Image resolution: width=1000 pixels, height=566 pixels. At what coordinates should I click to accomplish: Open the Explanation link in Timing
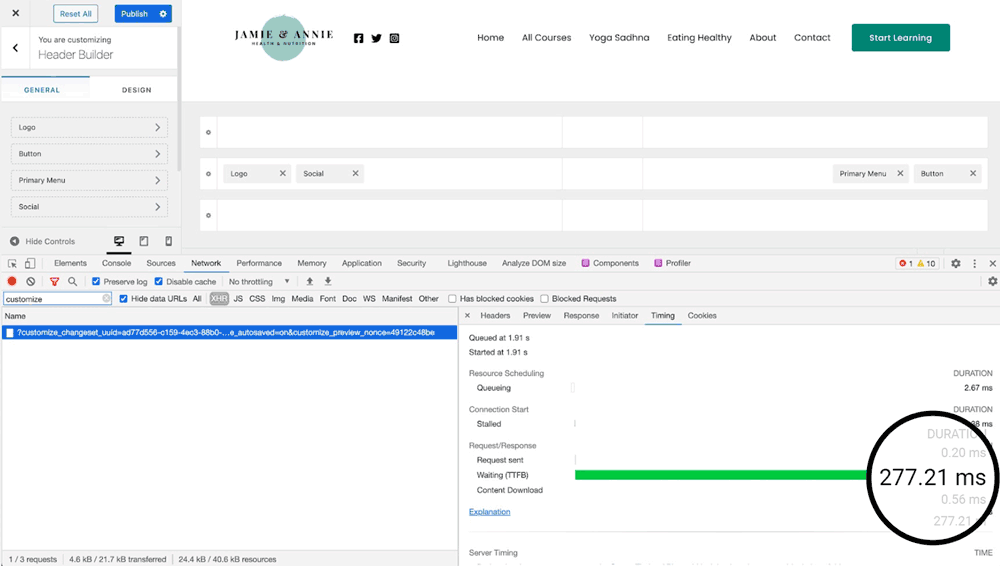pyautogui.click(x=489, y=512)
